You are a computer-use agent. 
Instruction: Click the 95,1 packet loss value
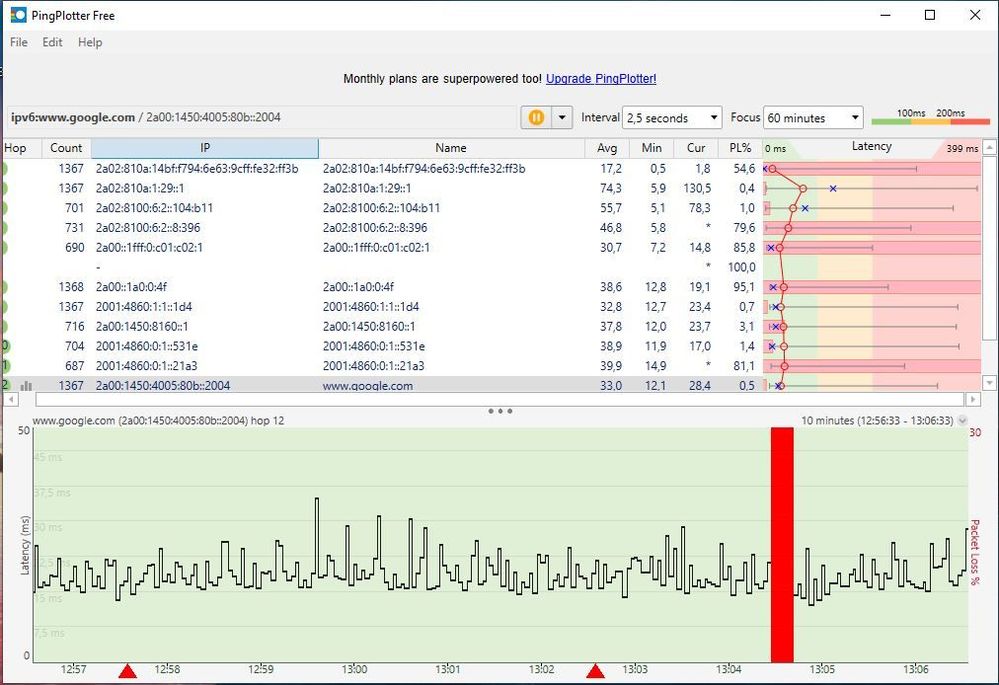(x=744, y=287)
